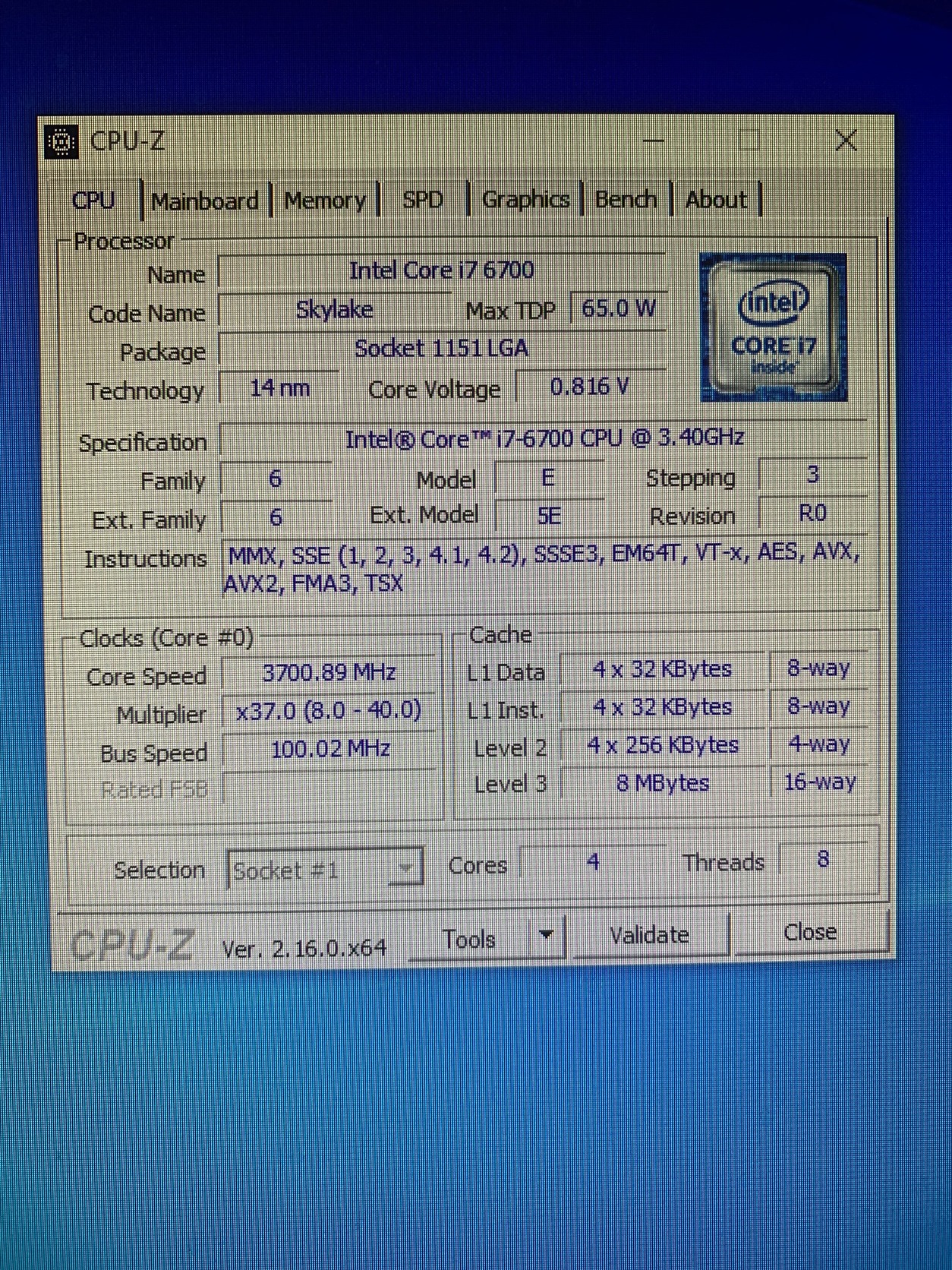Click the Socket 1151 LGA package value
The height and width of the screenshot is (1270, 952).
pos(442,349)
